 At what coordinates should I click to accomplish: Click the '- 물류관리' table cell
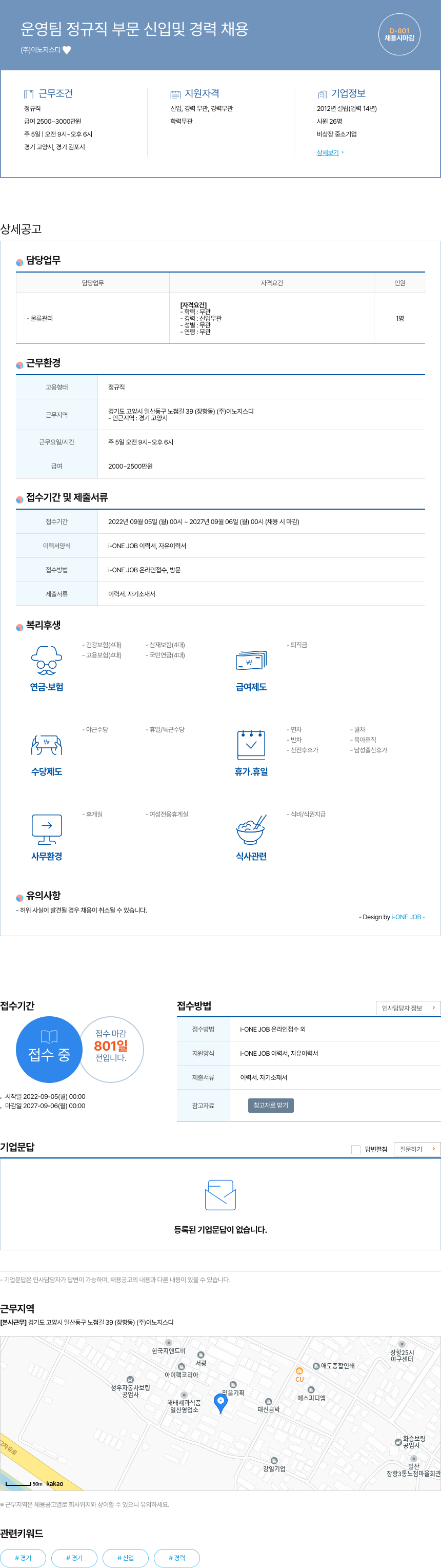click(x=92, y=318)
